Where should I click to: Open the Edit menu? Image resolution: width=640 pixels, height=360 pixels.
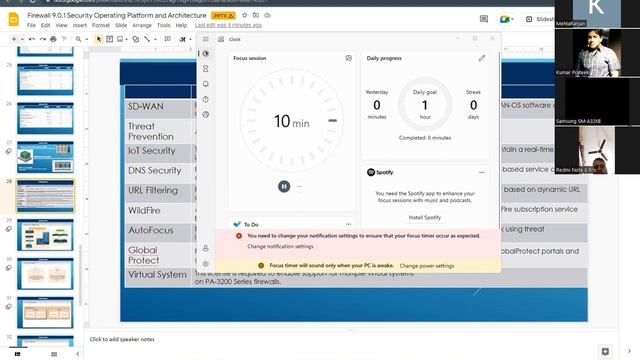tap(45, 25)
